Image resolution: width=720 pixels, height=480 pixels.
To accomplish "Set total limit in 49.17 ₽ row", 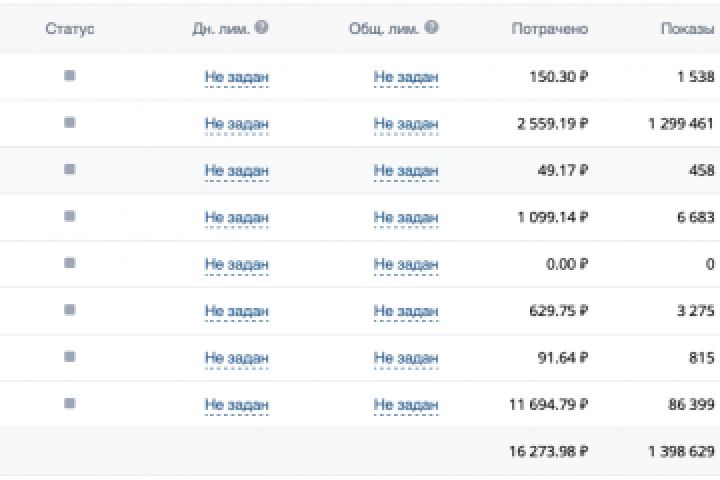I will tap(406, 171).
